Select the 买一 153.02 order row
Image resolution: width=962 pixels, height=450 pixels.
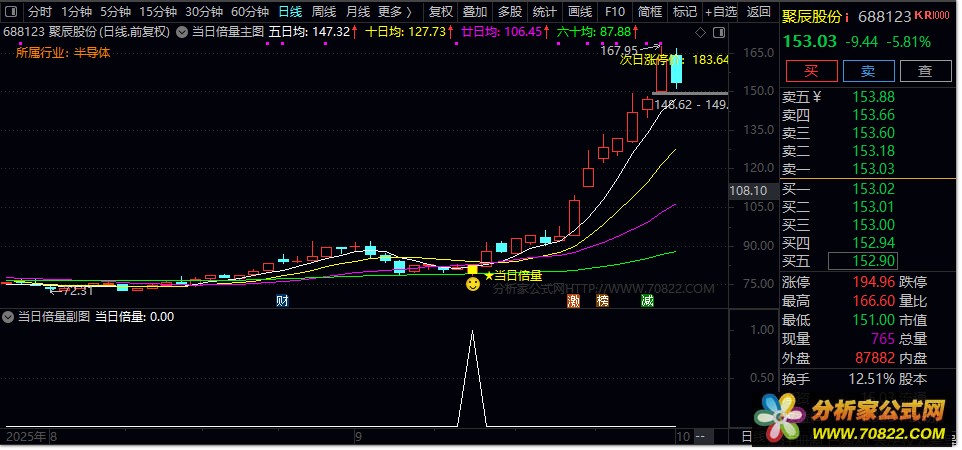839,188
